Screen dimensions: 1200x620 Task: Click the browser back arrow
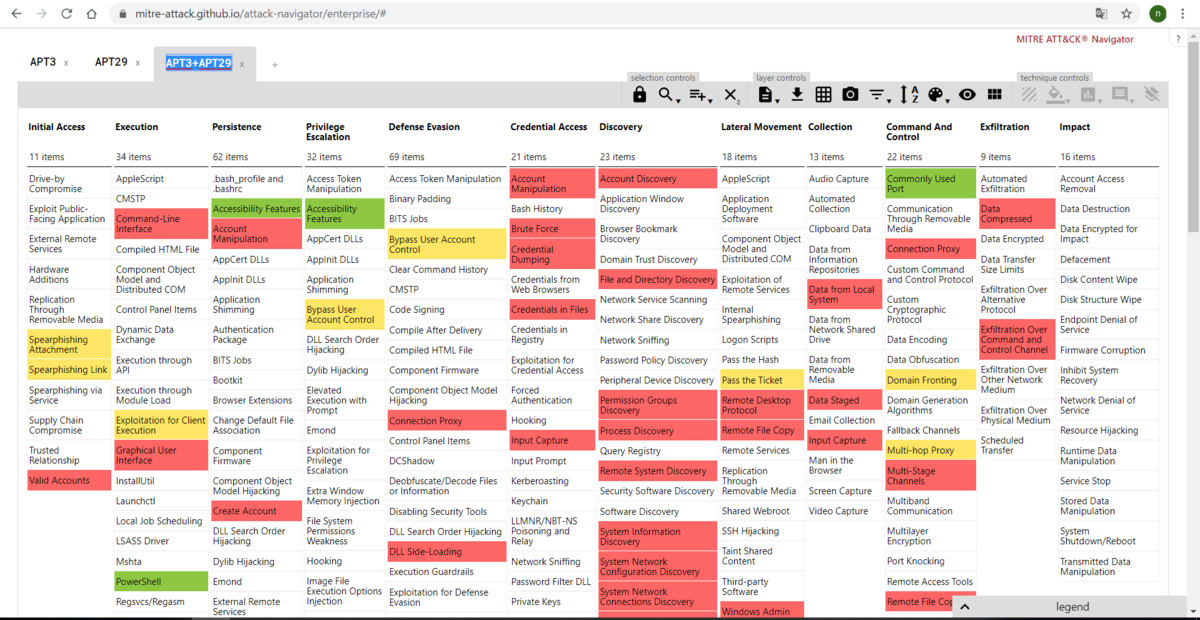coord(15,14)
